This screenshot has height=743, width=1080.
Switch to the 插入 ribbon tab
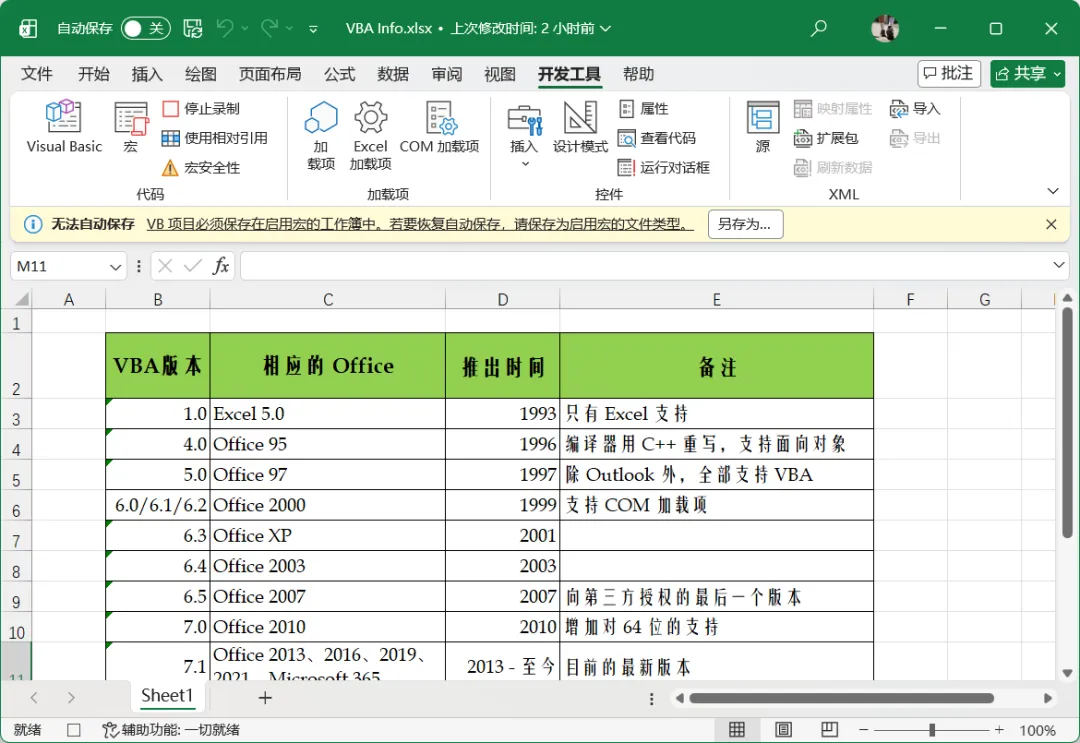[x=147, y=74]
